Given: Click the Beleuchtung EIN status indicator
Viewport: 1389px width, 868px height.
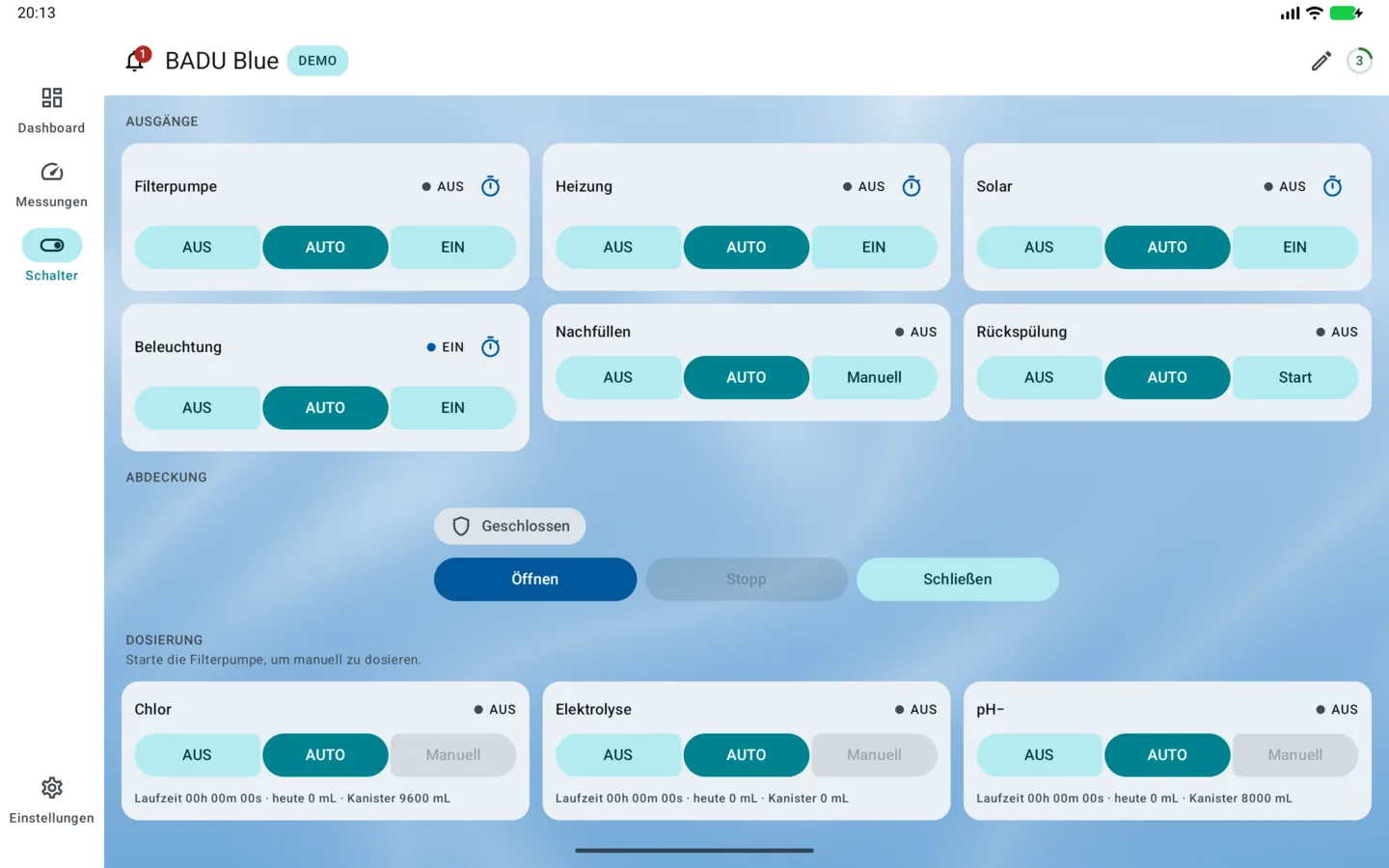Looking at the screenshot, I should (446, 347).
